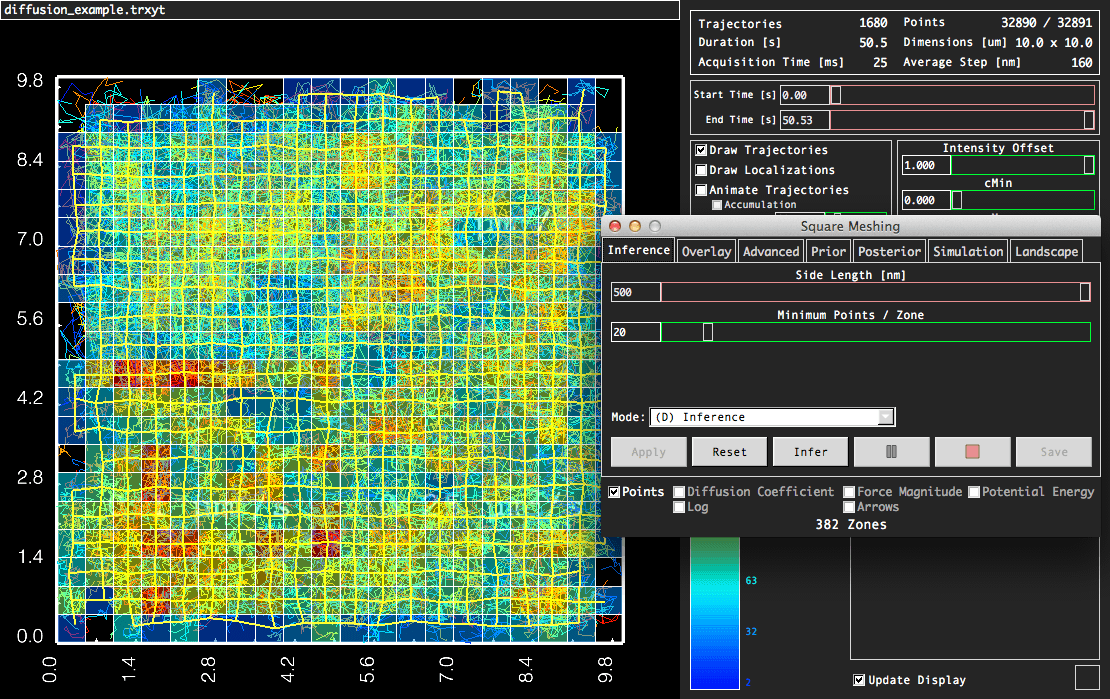
Task: Enable the Draw Localizations checkbox
Action: (702, 170)
